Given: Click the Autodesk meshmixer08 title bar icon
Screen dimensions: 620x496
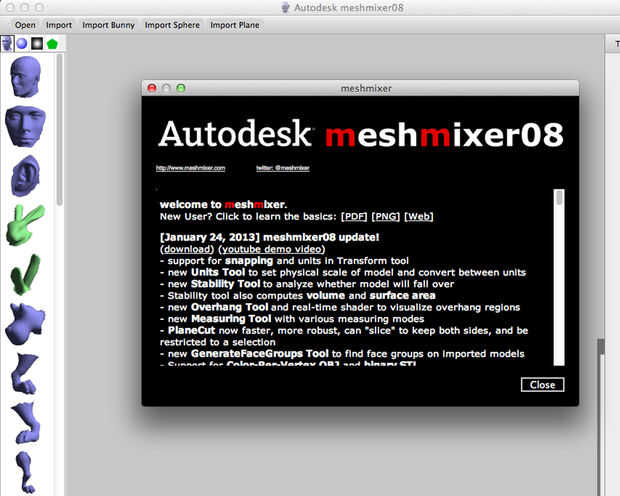Looking at the screenshot, I should [x=285, y=8].
